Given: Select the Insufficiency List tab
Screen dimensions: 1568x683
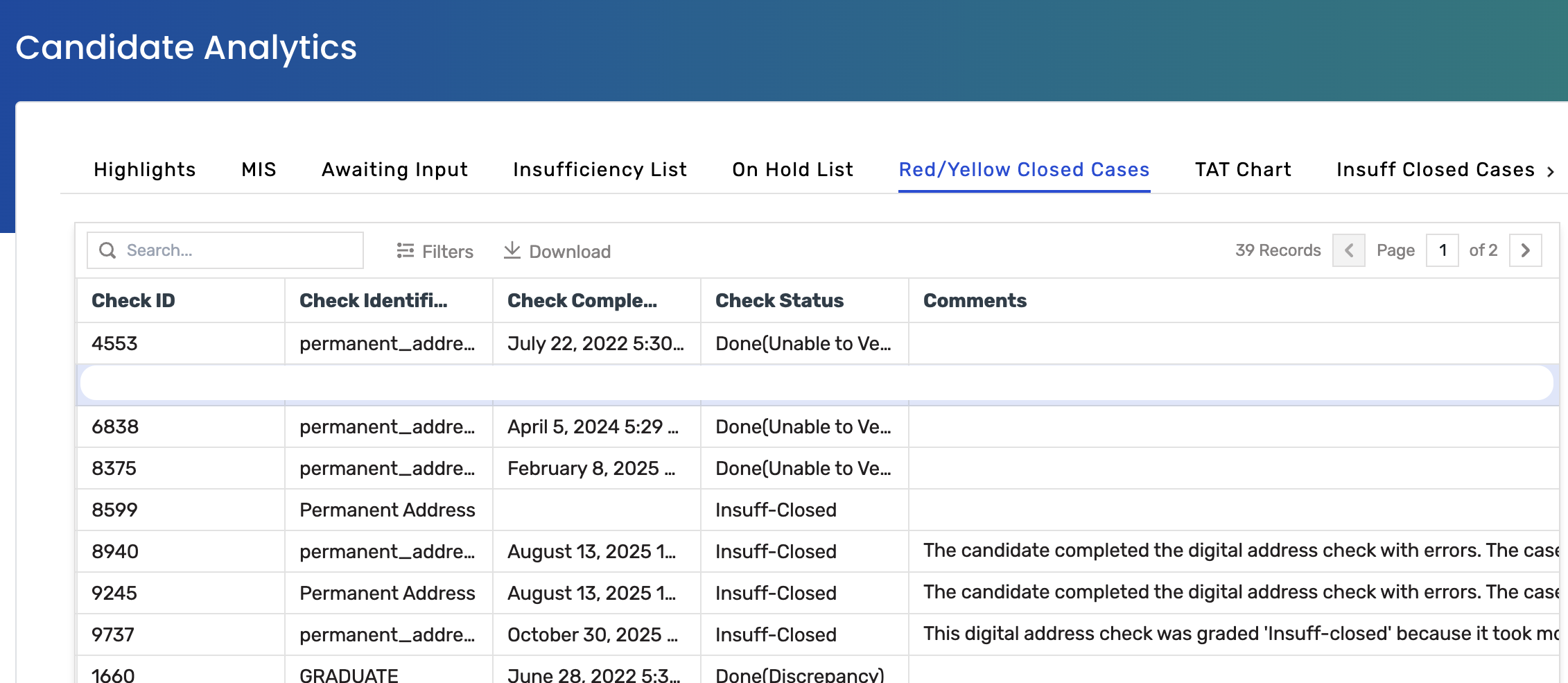Looking at the screenshot, I should pyautogui.click(x=600, y=170).
